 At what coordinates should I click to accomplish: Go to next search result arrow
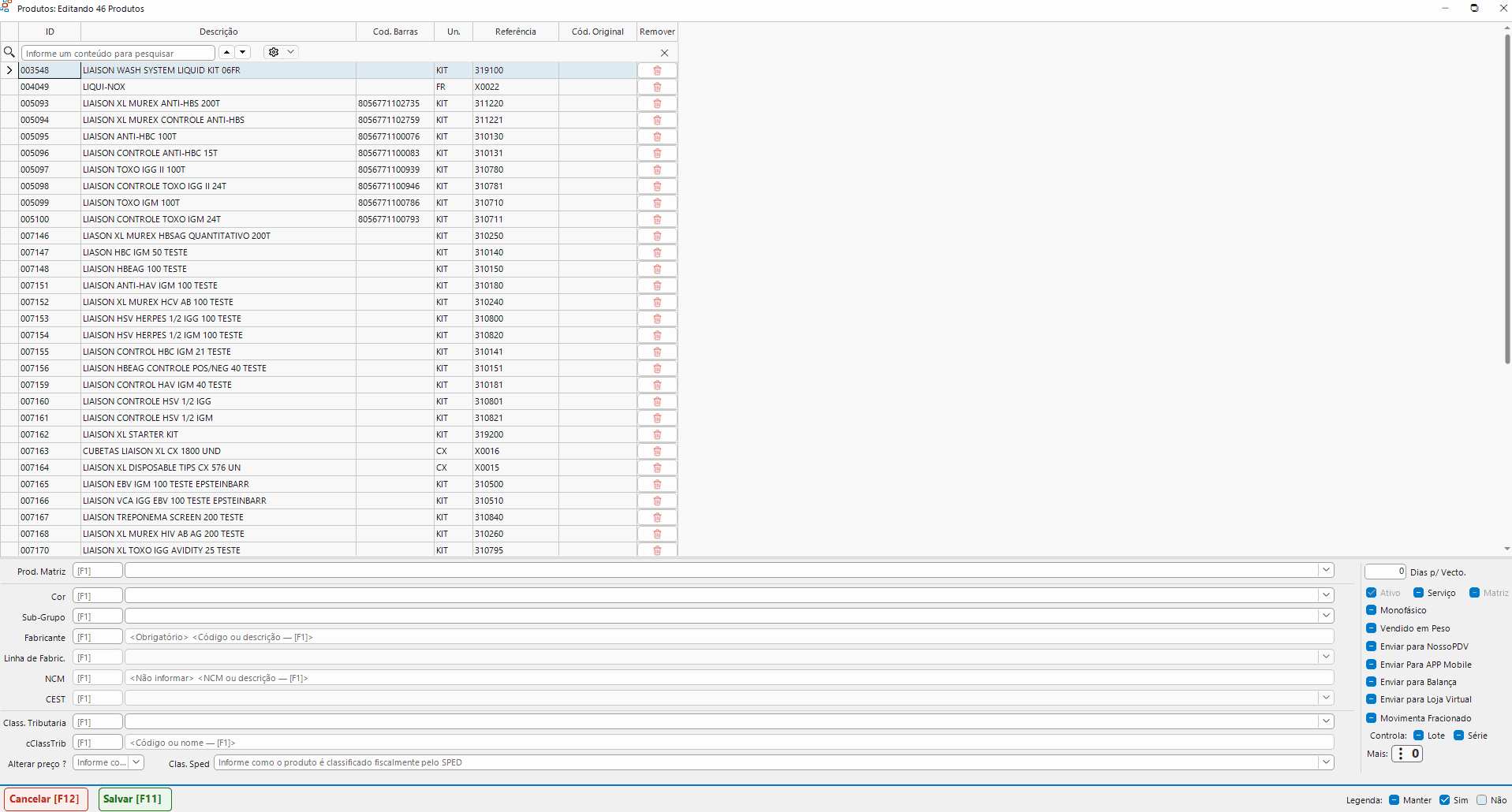click(243, 52)
